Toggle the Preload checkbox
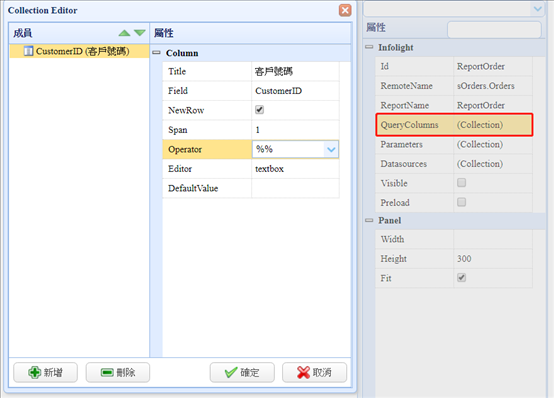 (x=461, y=202)
